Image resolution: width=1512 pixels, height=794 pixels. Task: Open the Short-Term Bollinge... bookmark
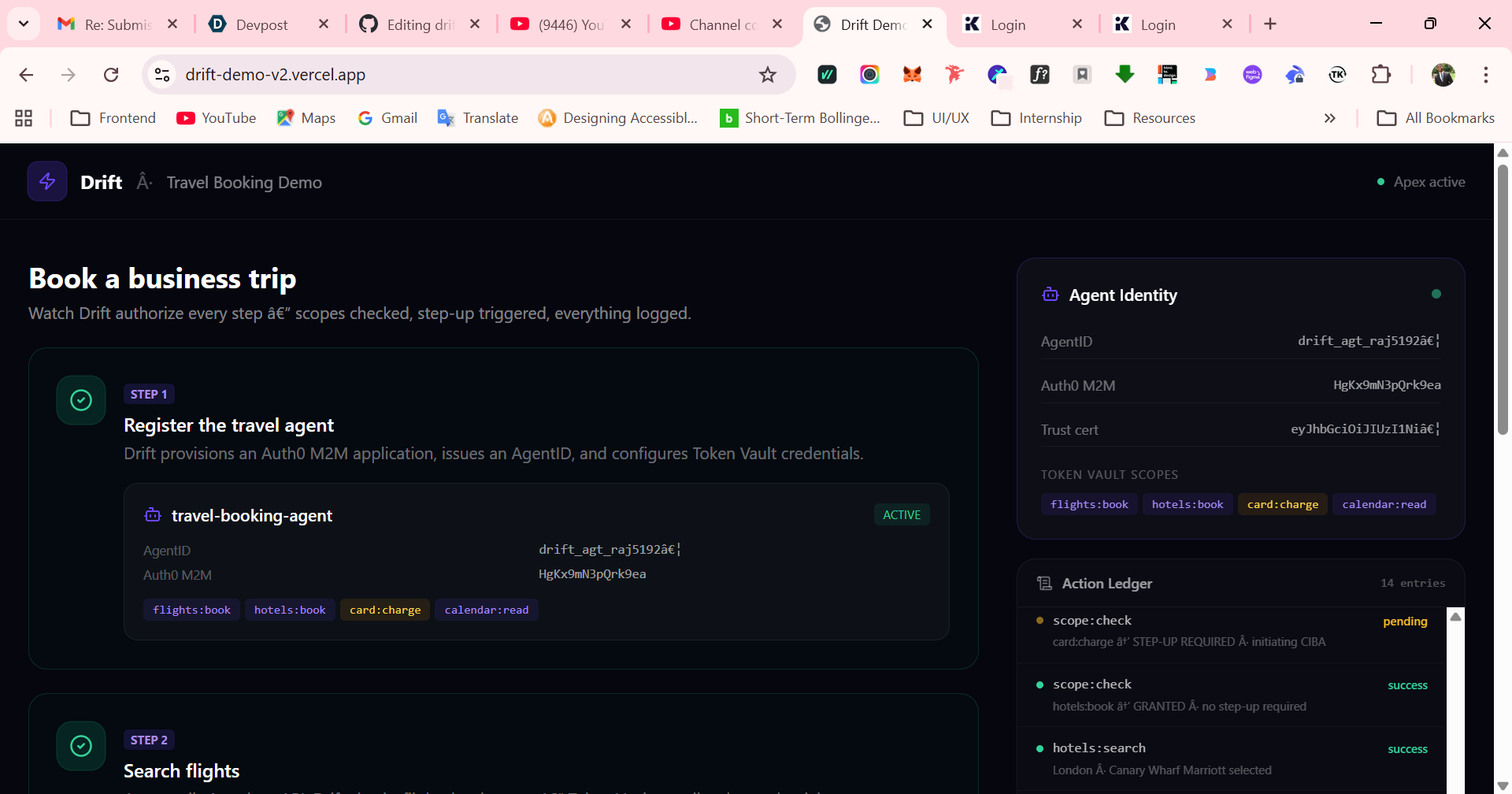click(x=800, y=118)
